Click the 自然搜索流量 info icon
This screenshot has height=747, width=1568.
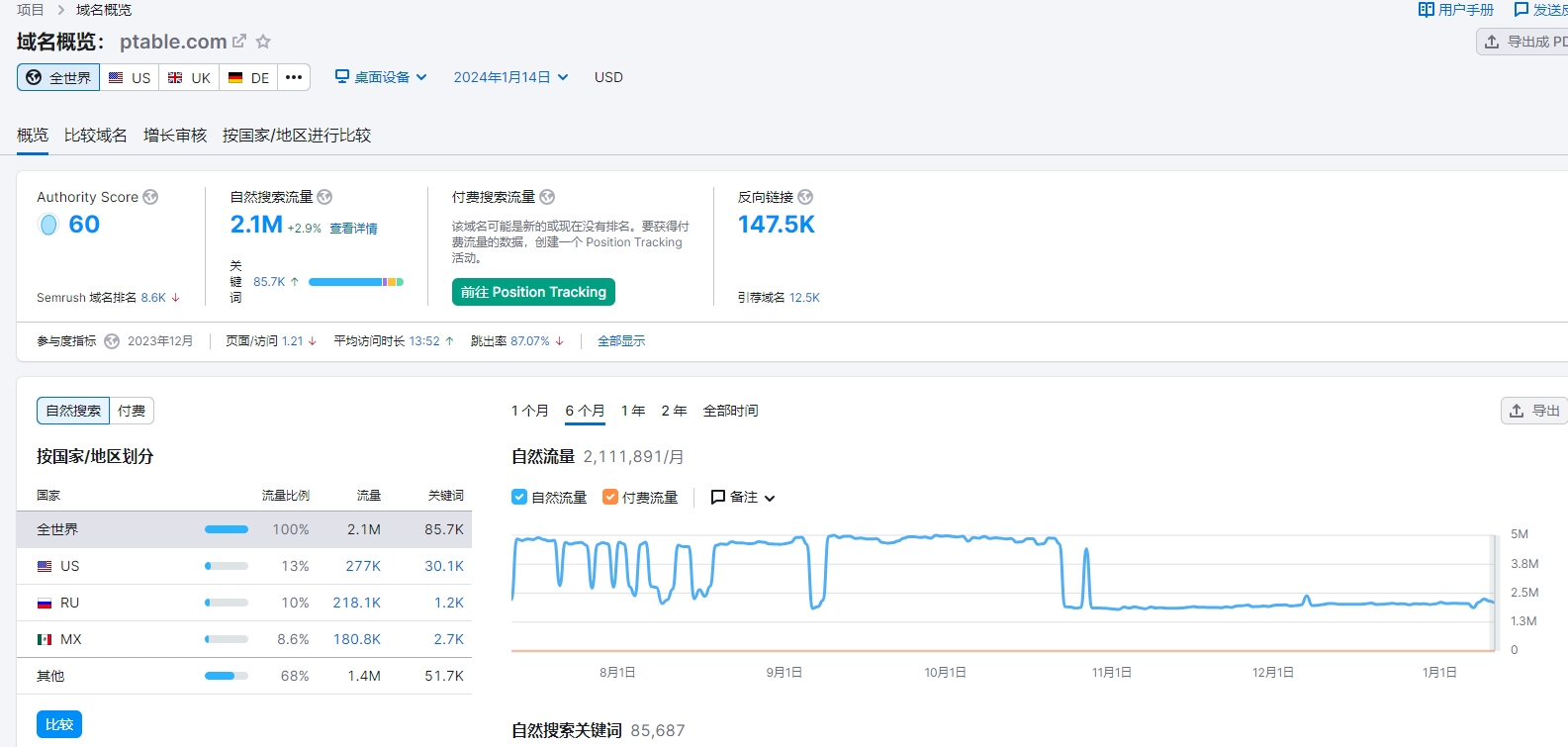[x=324, y=197]
